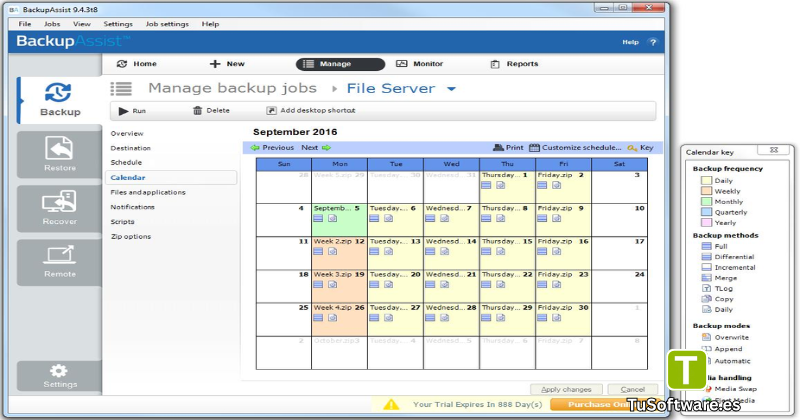This screenshot has height=420, width=800.
Task: Open the Settings gear in sidebar
Action: (60, 376)
